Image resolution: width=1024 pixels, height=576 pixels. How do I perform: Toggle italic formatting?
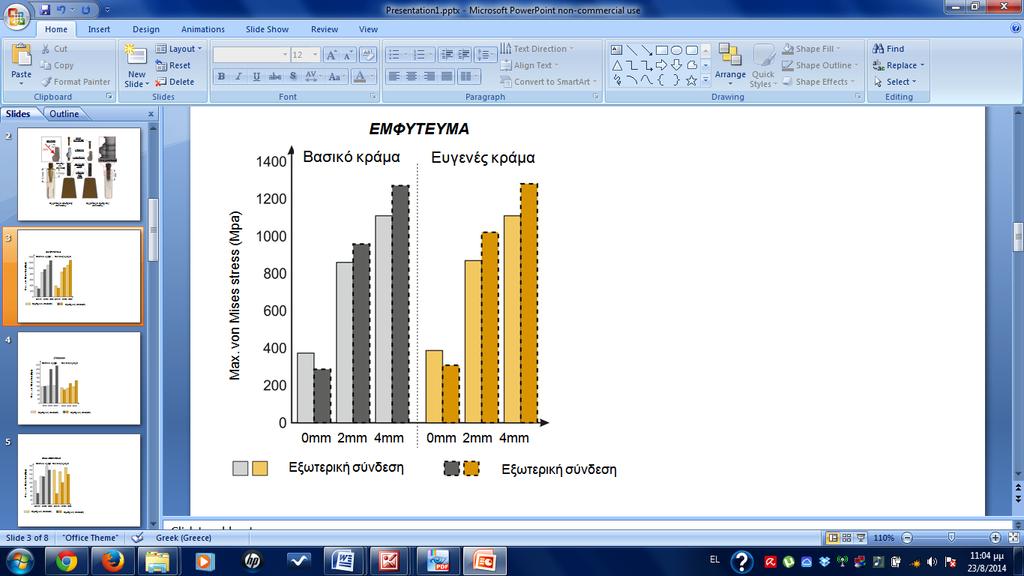pos(238,76)
